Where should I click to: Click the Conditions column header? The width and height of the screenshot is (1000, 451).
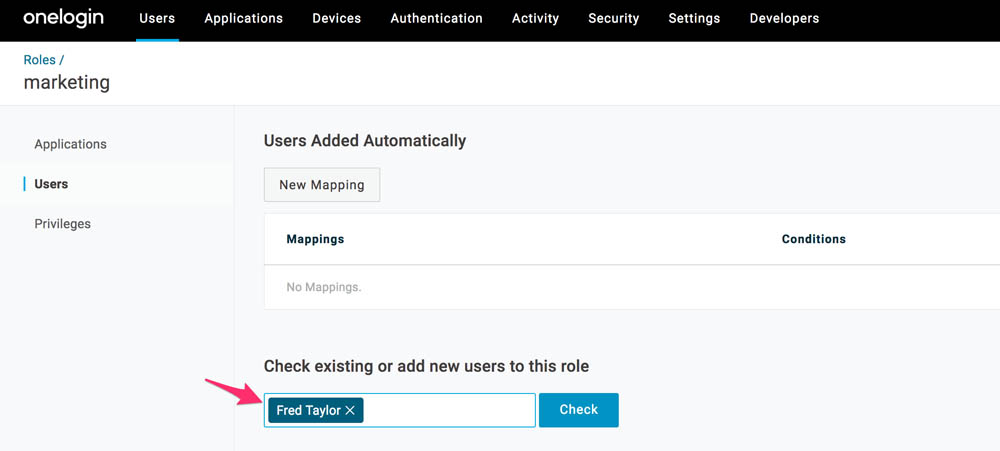[x=814, y=239]
